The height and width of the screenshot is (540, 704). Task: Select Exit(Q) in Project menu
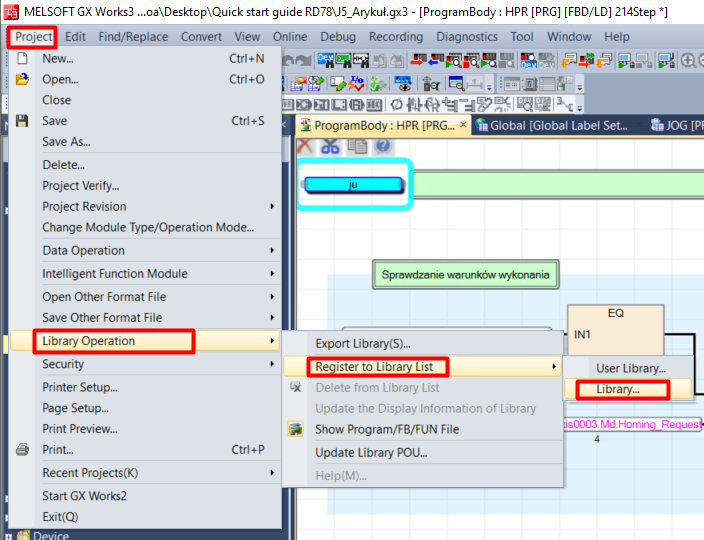click(x=145, y=517)
